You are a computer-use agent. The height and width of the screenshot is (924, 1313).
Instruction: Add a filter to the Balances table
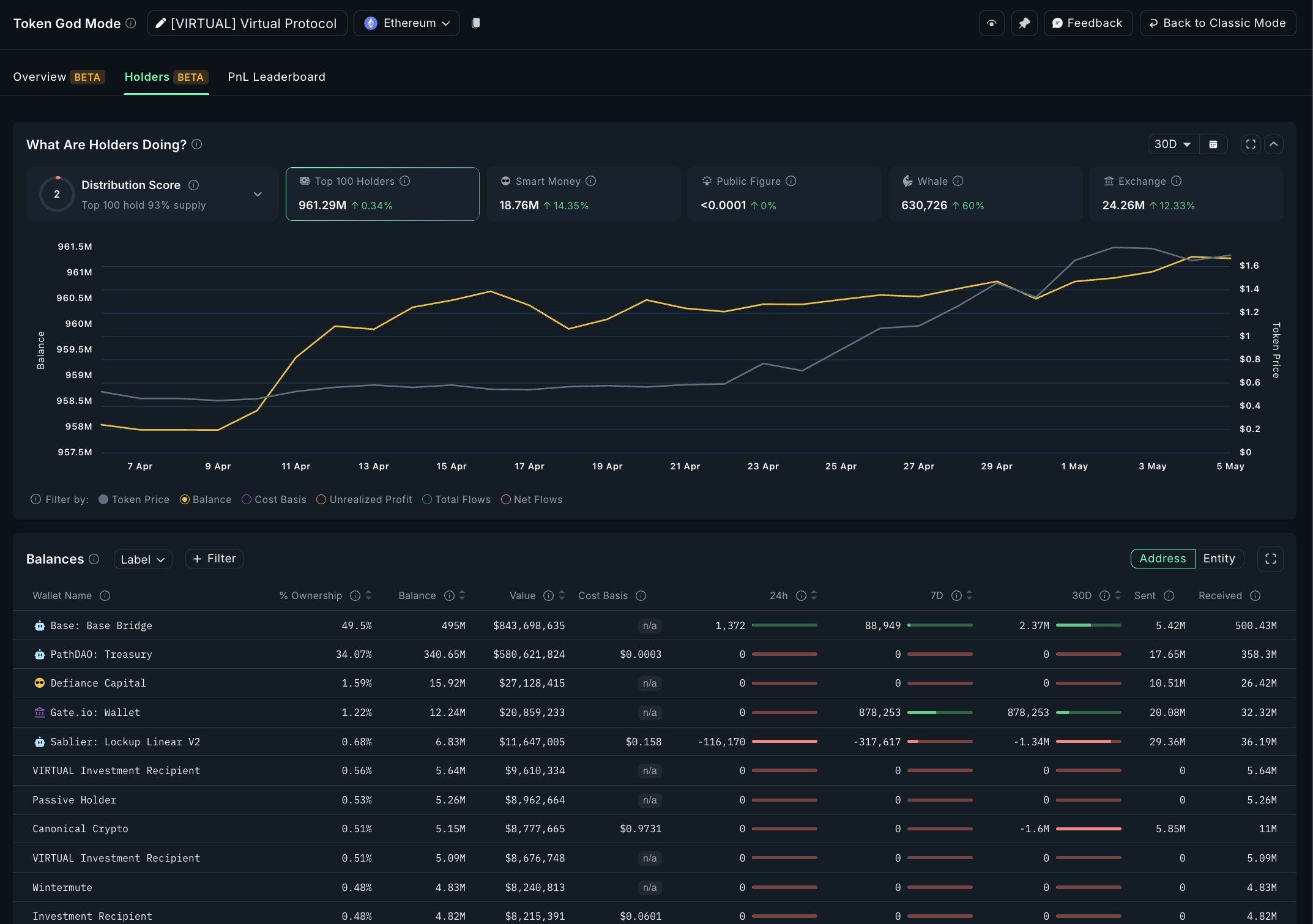coord(214,558)
